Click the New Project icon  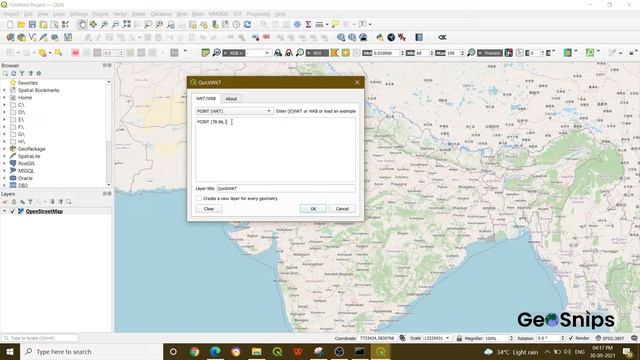[x=10, y=24]
